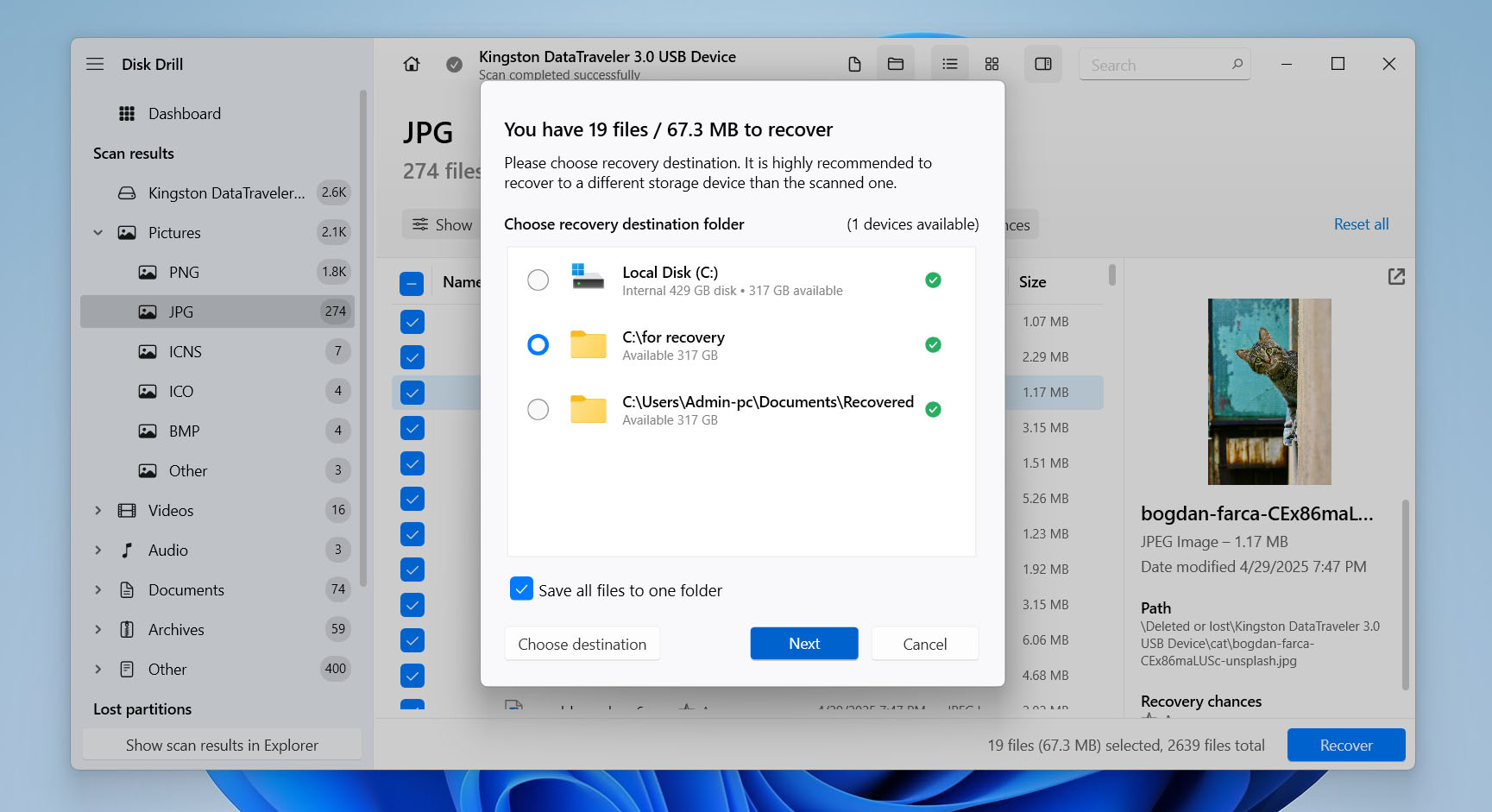Click the cat photo preview thumbnail
This screenshot has width=1492, height=812.
tap(1269, 392)
